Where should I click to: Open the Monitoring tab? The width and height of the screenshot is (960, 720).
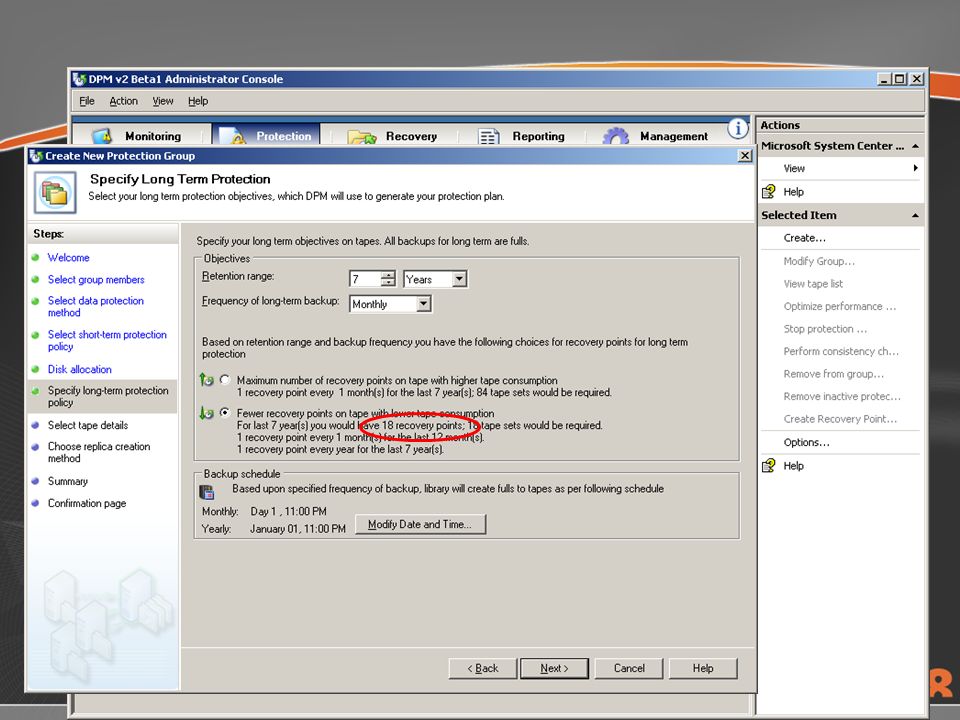click(141, 135)
